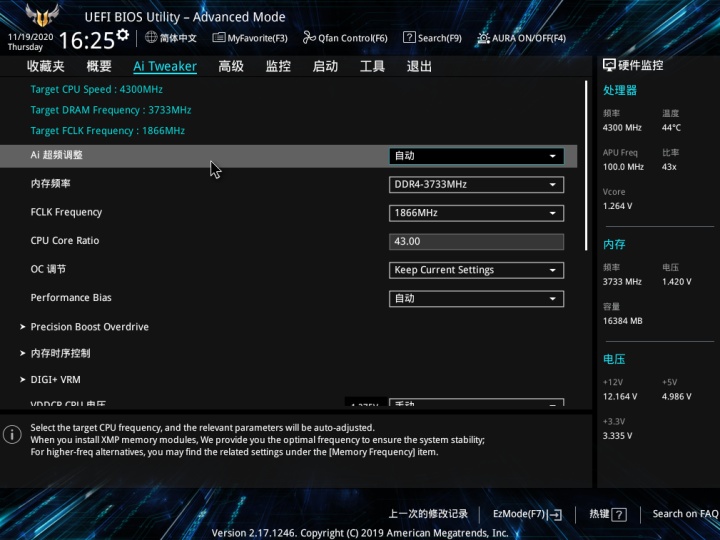Click the settings list vertical scrollbar
720x540 pixels.
(586, 166)
